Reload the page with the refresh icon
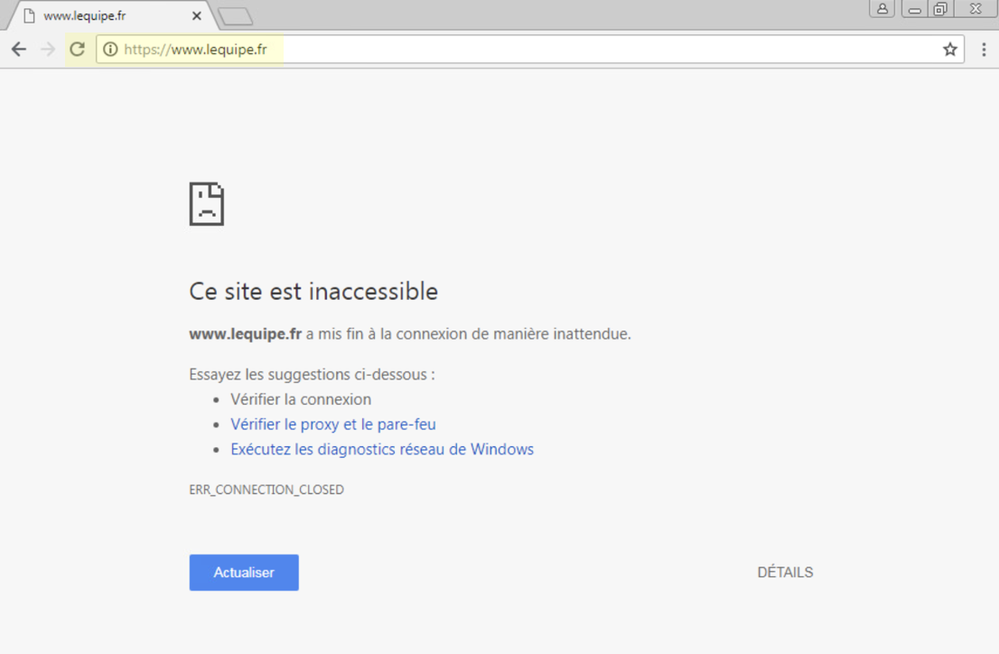This screenshot has width=999, height=654. pyautogui.click(x=77, y=49)
